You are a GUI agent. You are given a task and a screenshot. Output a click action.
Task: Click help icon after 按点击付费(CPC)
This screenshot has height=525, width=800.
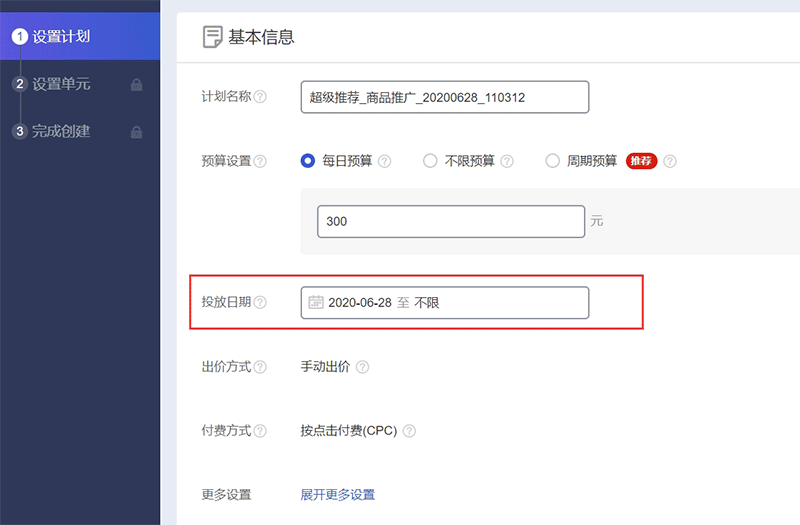point(408,431)
